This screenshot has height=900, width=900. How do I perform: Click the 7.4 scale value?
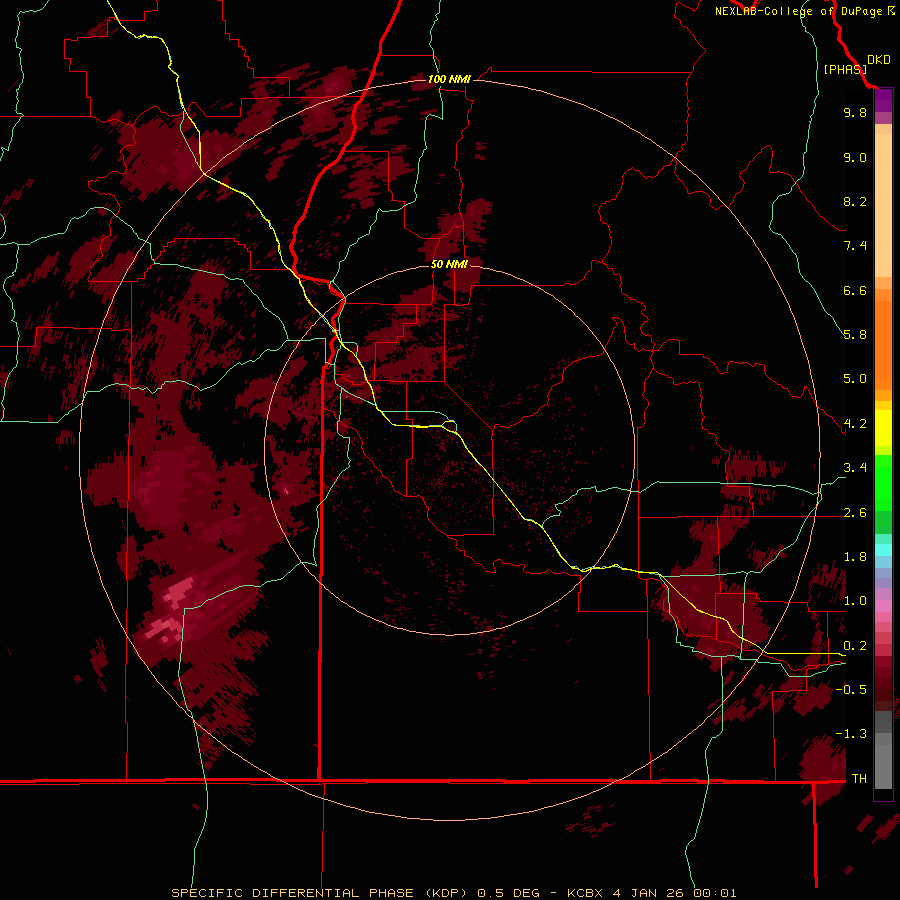coord(855,246)
